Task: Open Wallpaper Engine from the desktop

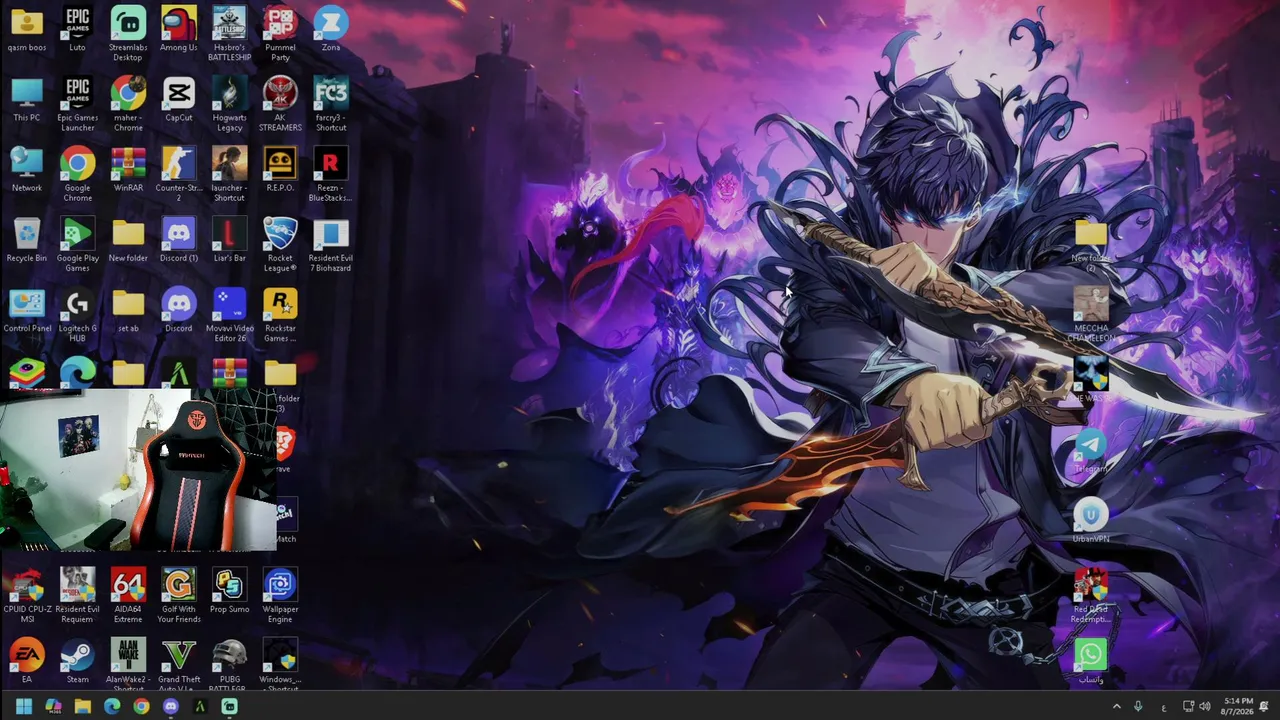Action: click(280, 596)
